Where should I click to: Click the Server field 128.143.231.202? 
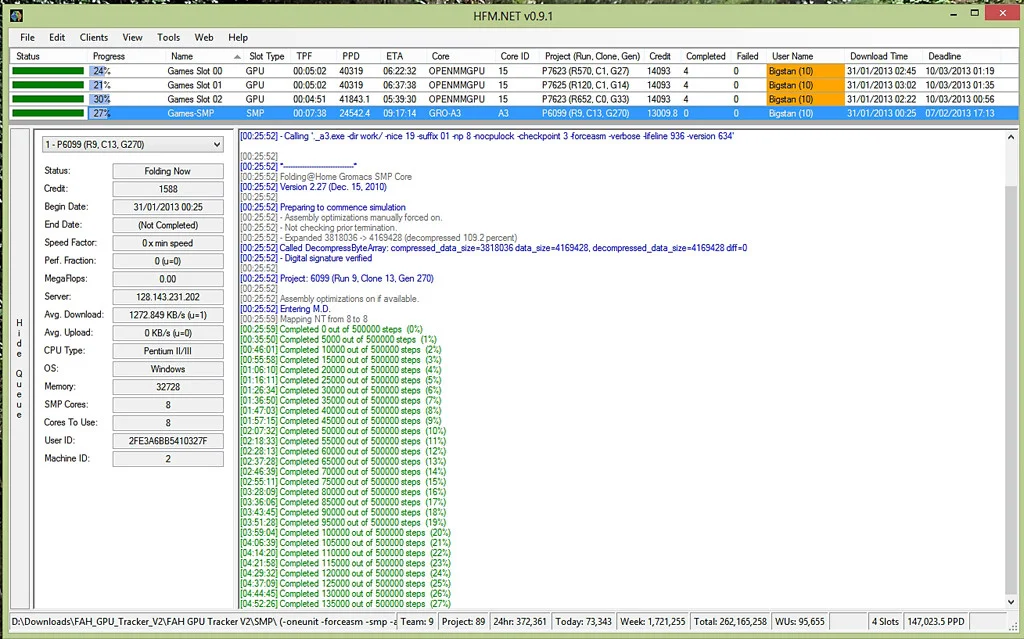coord(168,297)
